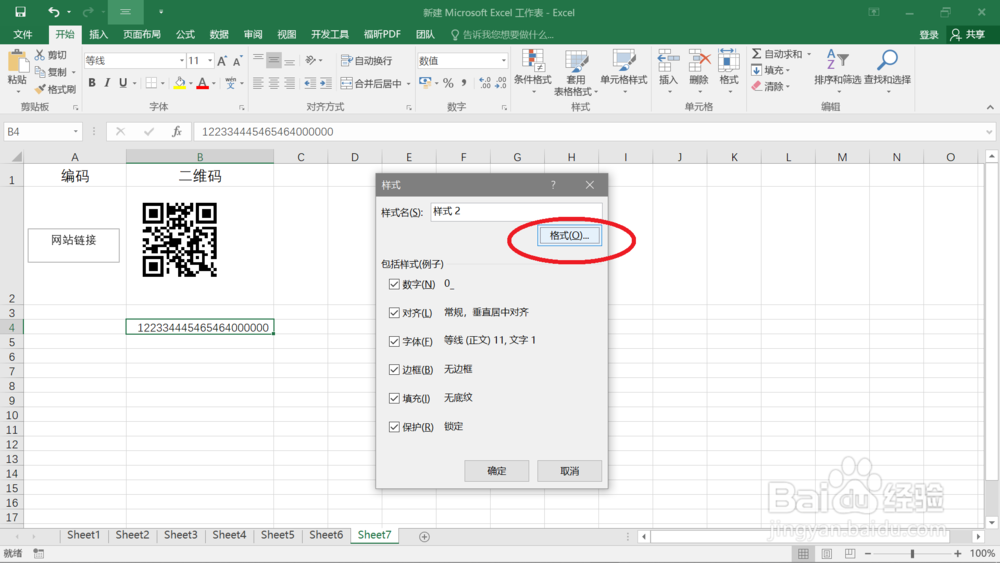Image resolution: width=1000 pixels, height=563 pixels.
Task: Click the Wrap Text icon
Action: coord(347,61)
